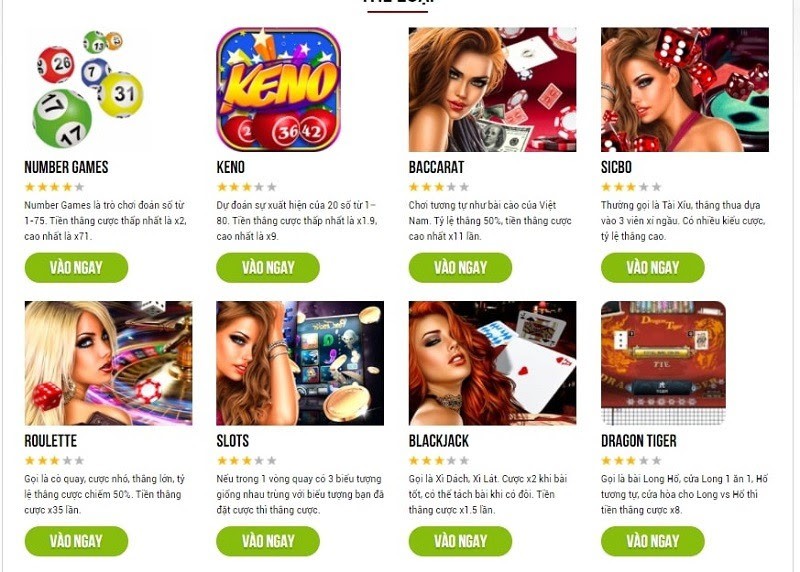This screenshot has width=800, height=572.
Task: Click the Baccarat star rating row
Action: click(438, 187)
